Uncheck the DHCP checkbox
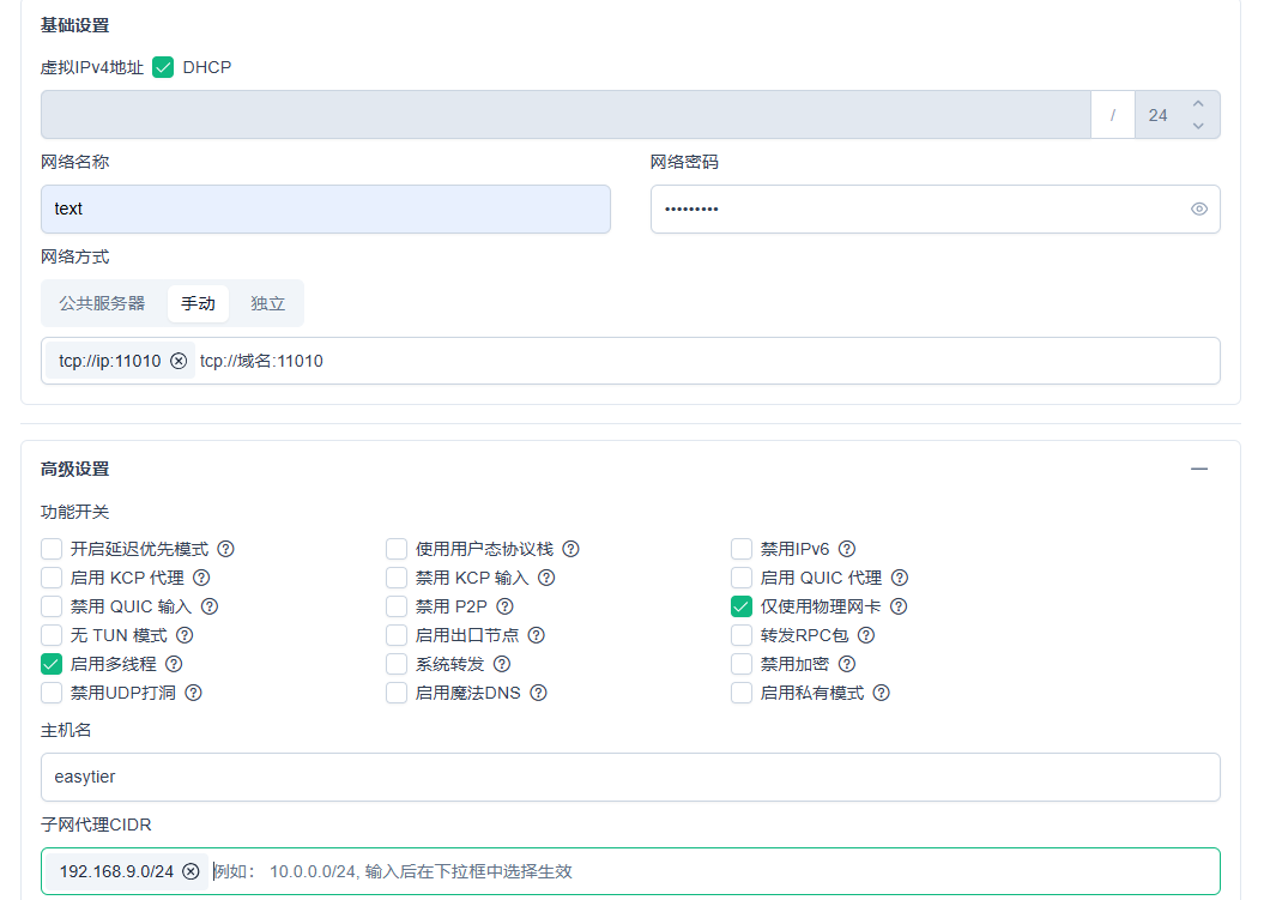 coord(163,68)
